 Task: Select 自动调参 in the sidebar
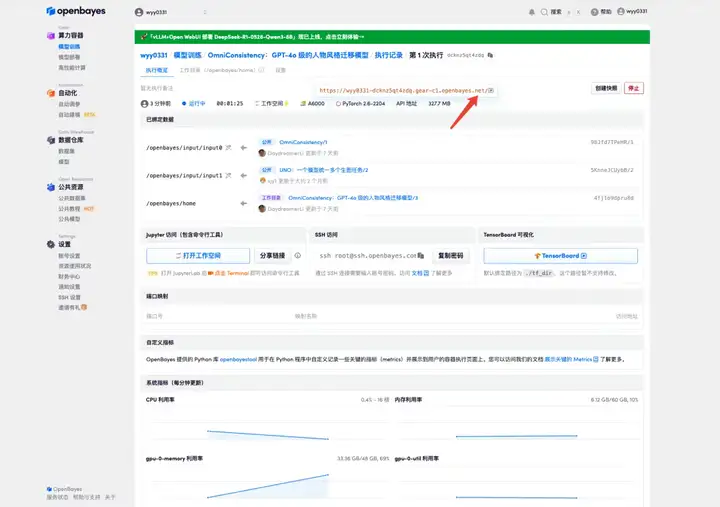coord(69,104)
